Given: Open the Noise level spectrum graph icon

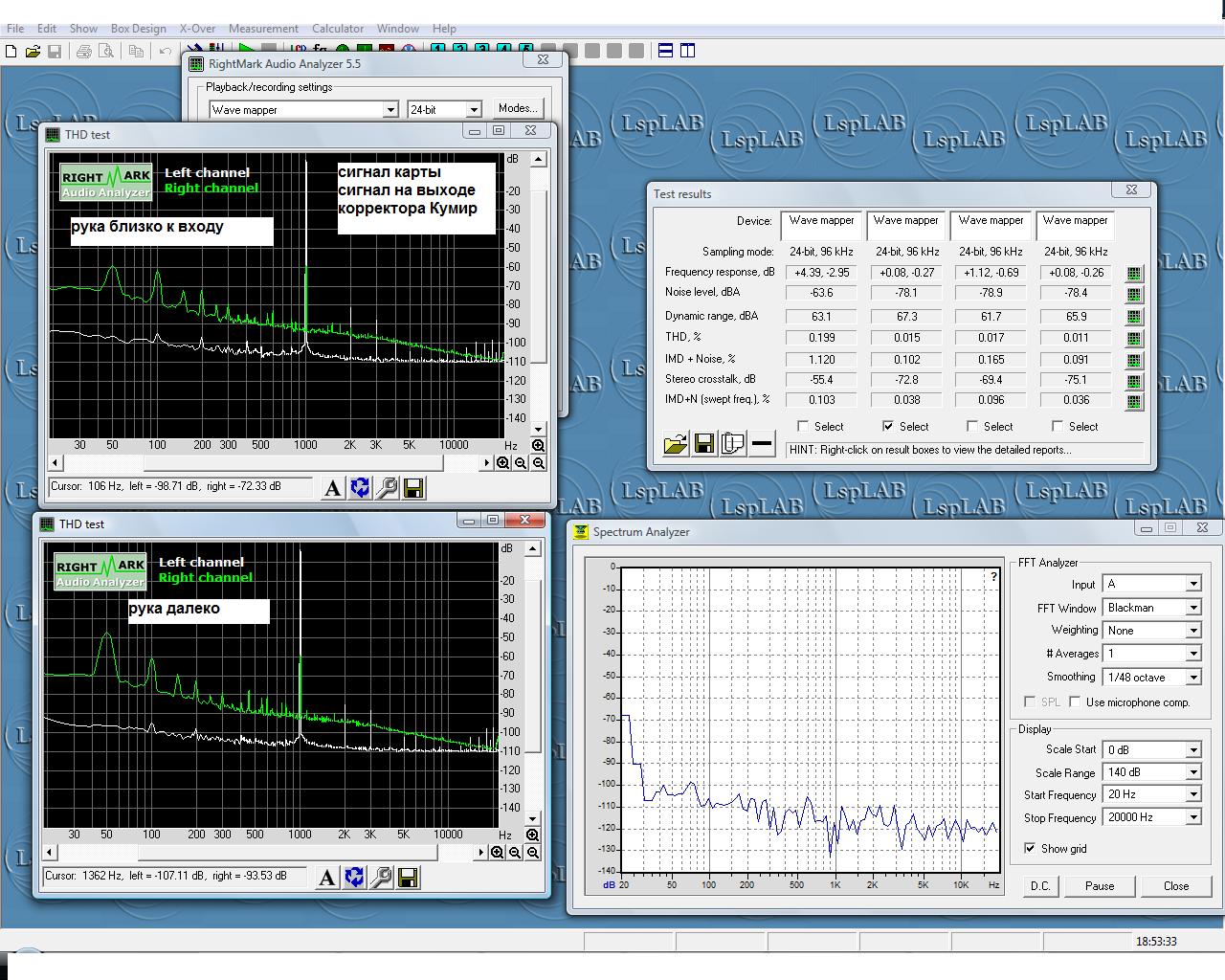Looking at the screenshot, I should pyautogui.click(x=1134, y=294).
